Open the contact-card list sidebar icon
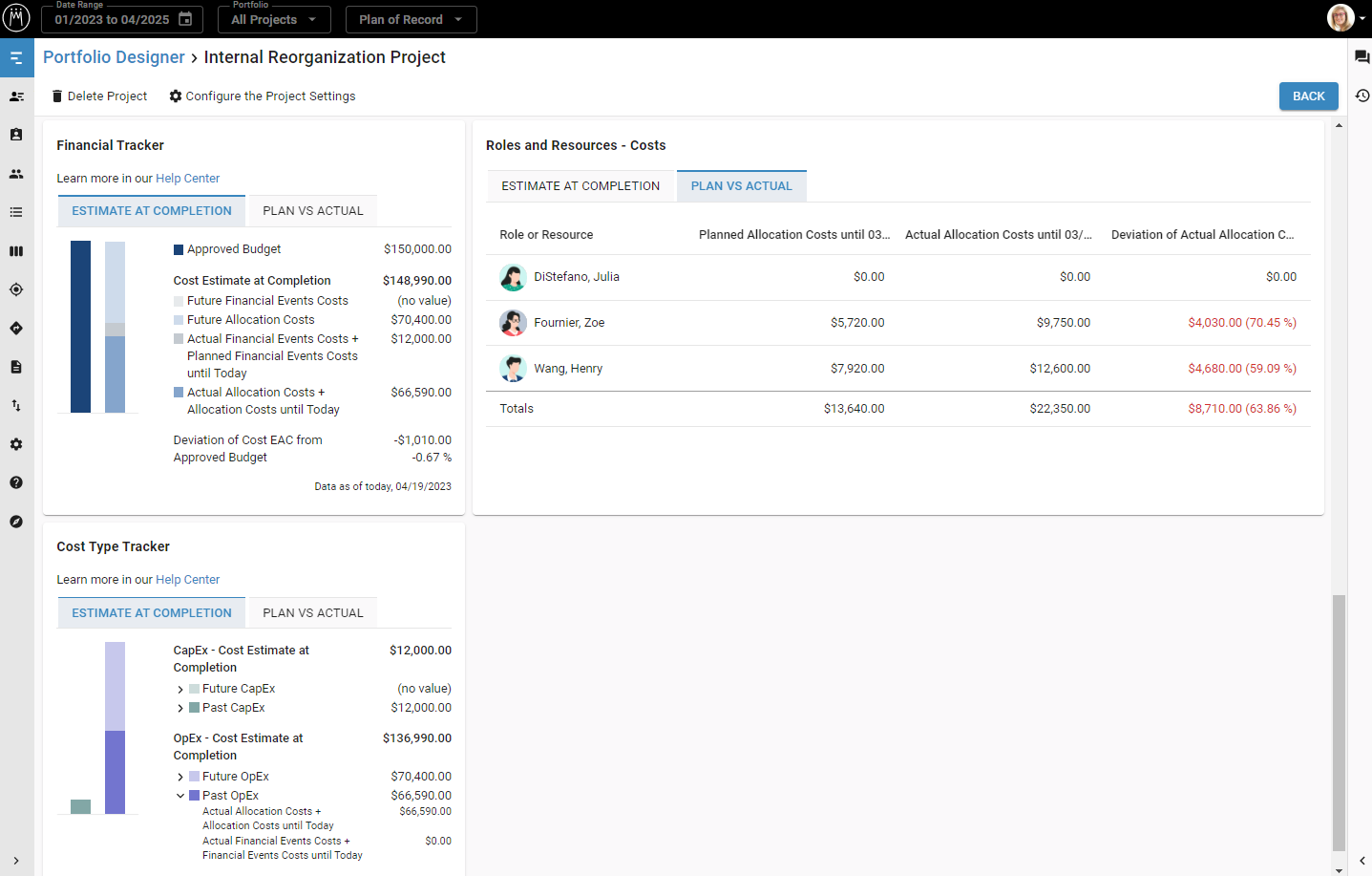1372x876 pixels. pos(16,96)
